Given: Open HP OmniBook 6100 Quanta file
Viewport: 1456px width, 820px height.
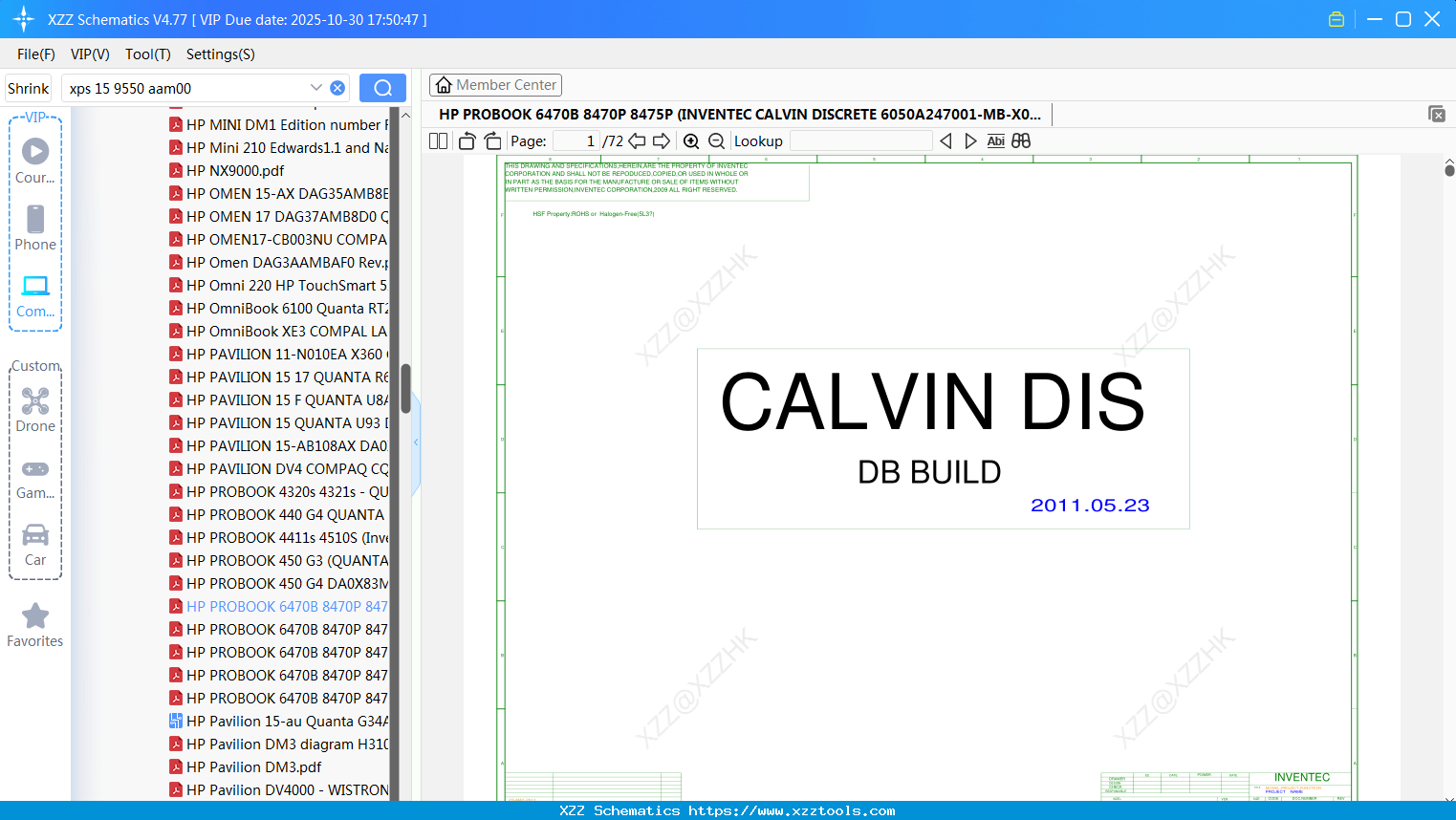Looking at the screenshot, I should pyautogui.click(x=278, y=309).
